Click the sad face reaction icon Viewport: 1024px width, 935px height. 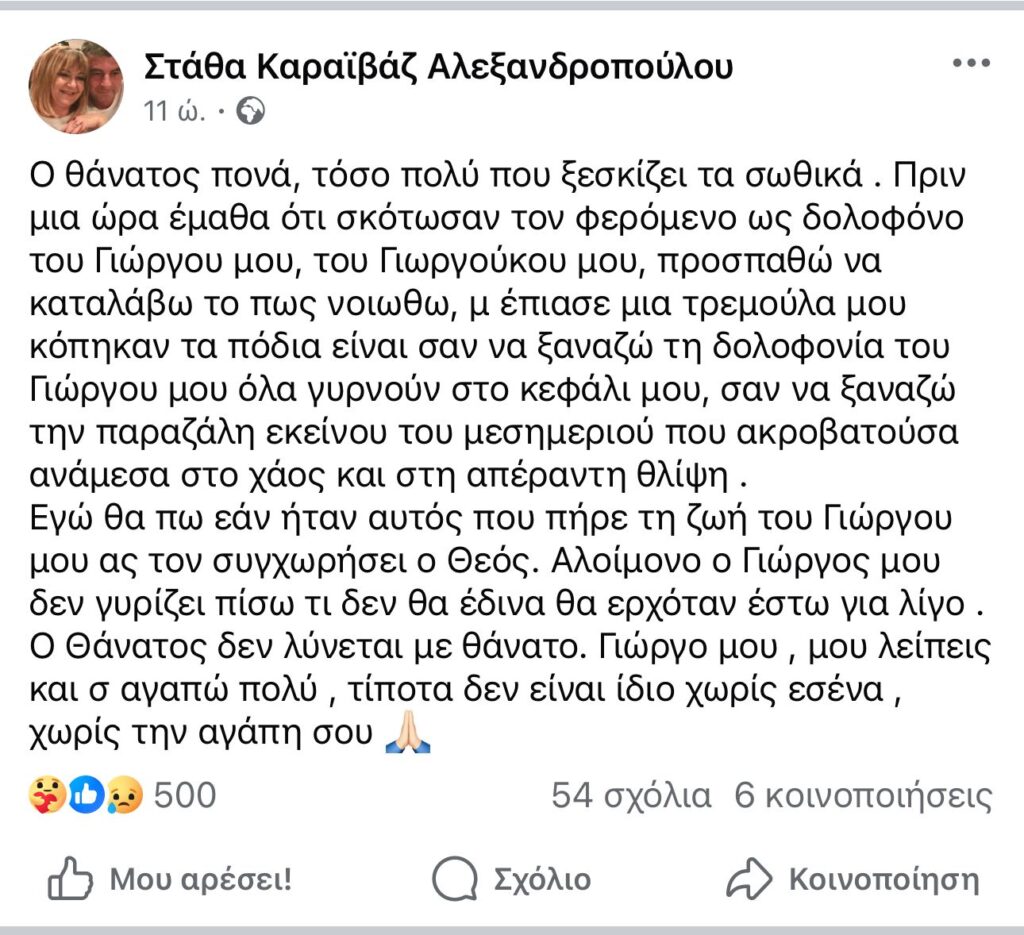[x=126, y=796]
